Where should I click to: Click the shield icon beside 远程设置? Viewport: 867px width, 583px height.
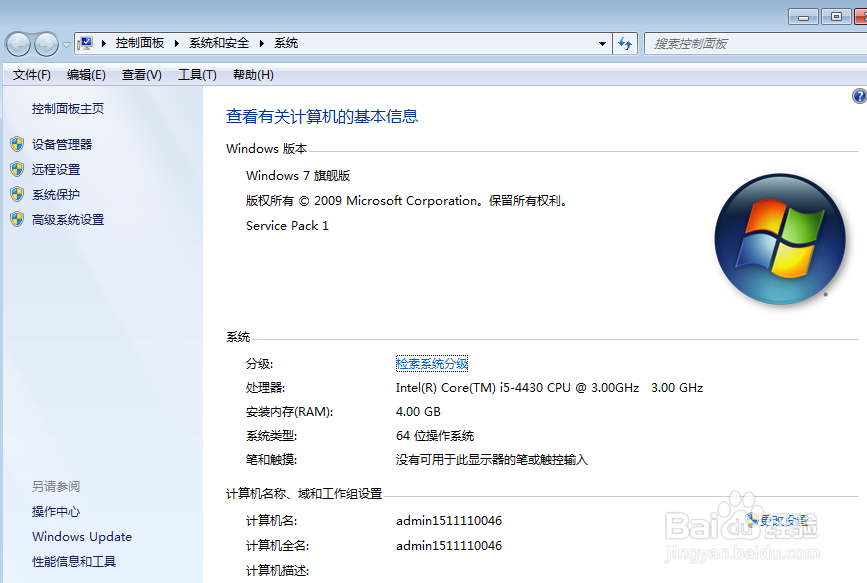[x=17, y=169]
